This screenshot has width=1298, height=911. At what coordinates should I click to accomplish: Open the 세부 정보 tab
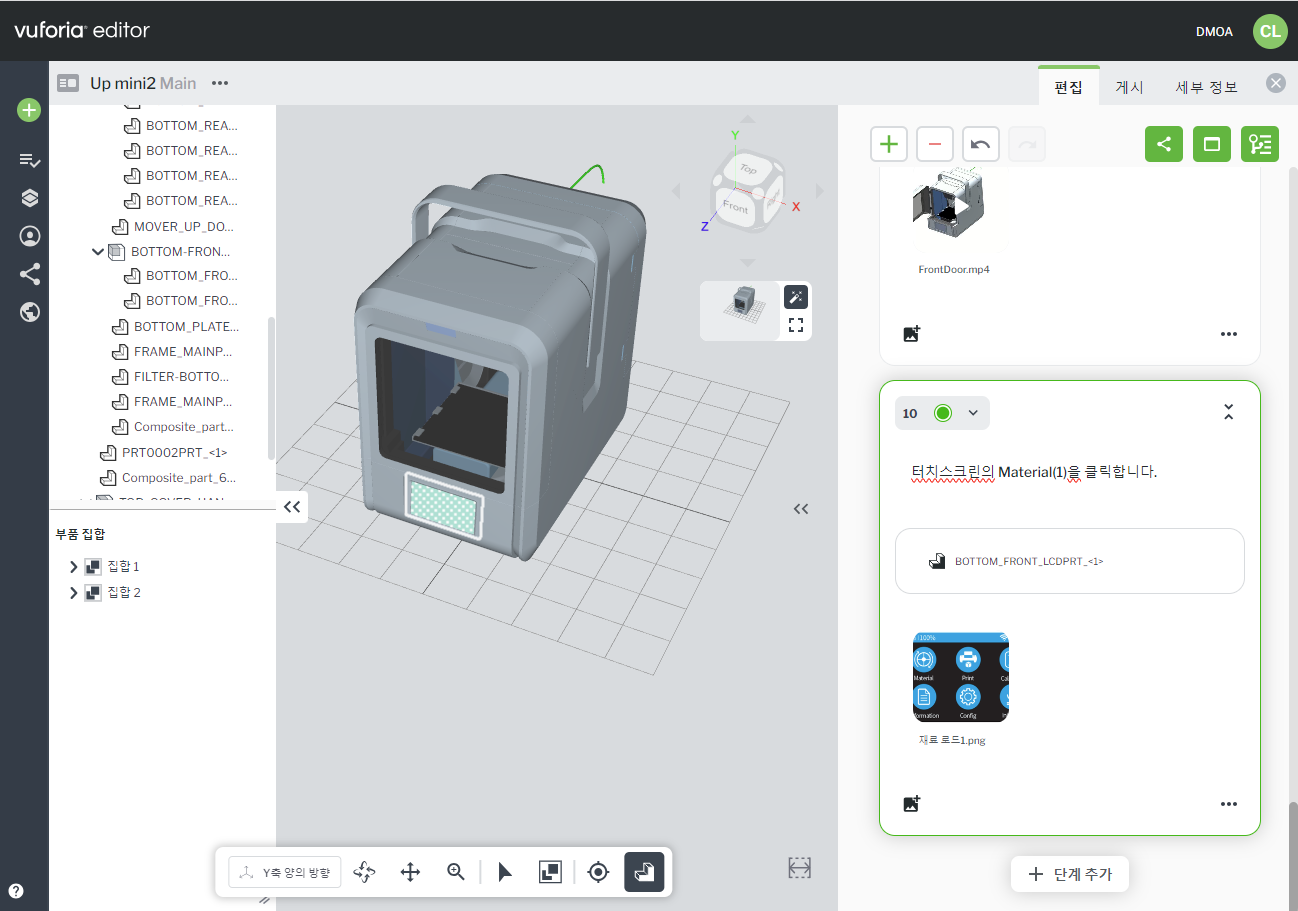click(x=1206, y=87)
